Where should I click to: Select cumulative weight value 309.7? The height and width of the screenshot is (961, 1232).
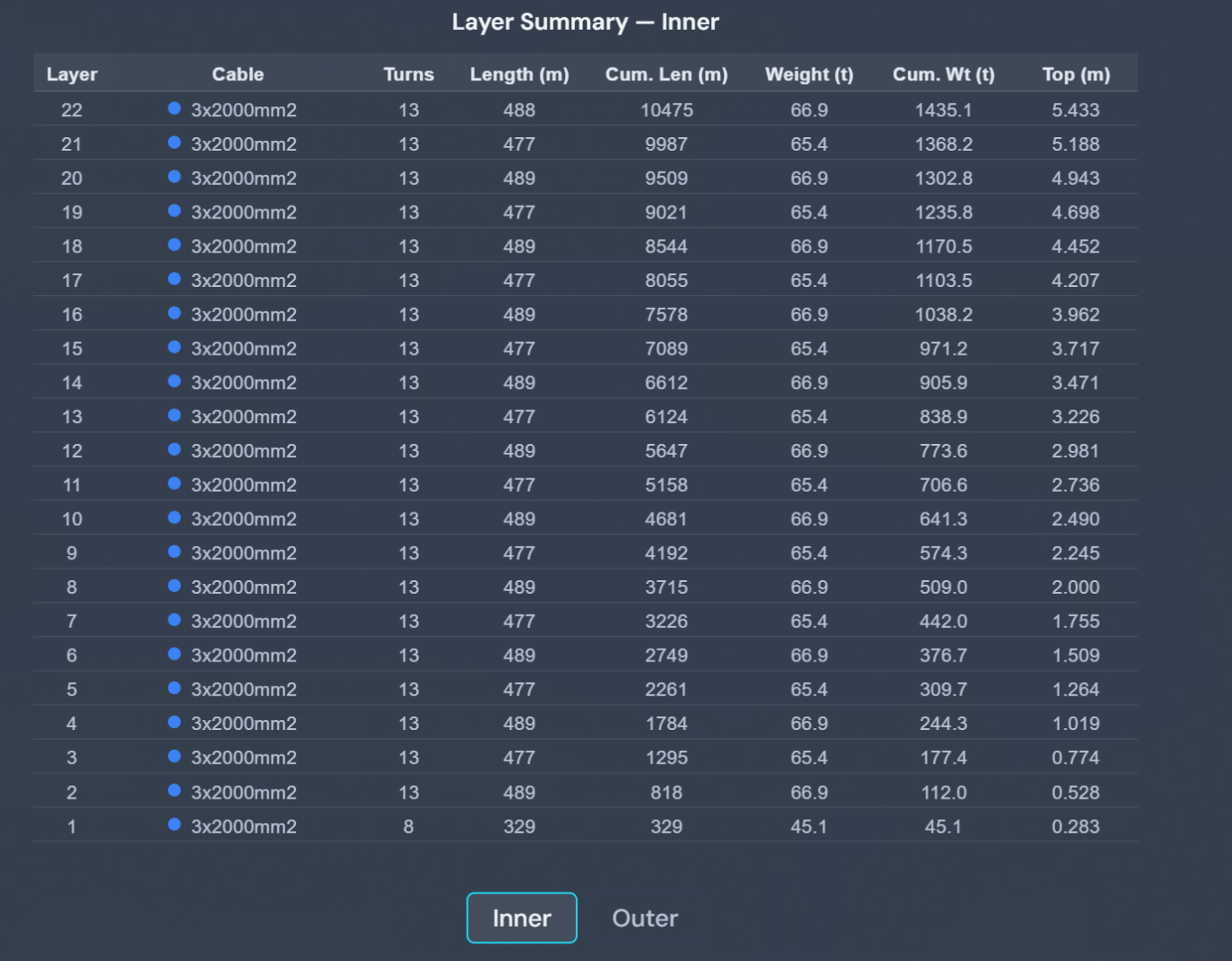coord(943,689)
